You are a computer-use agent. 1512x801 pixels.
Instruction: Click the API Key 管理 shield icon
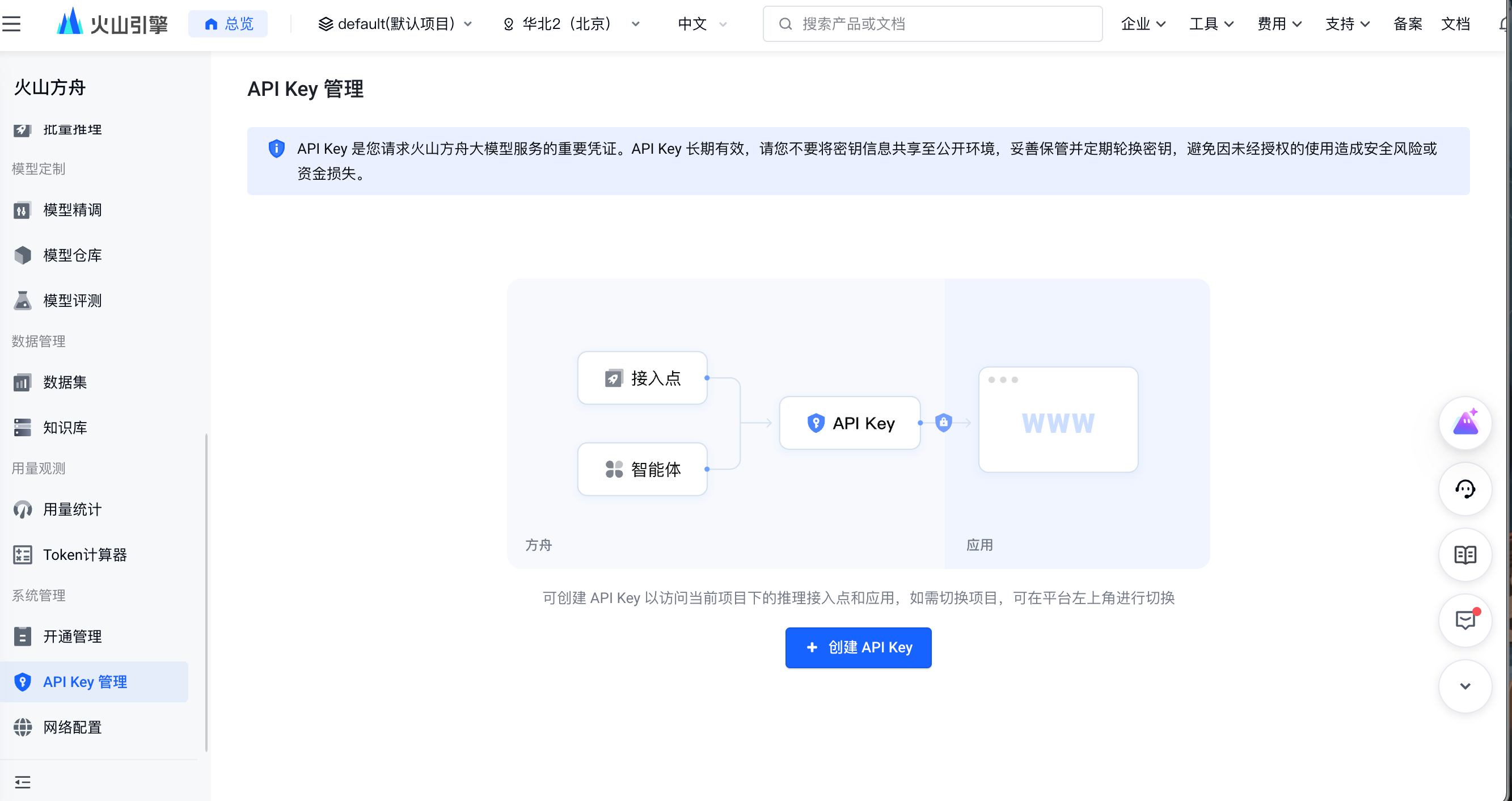pyautogui.click(x=22, y=682)
